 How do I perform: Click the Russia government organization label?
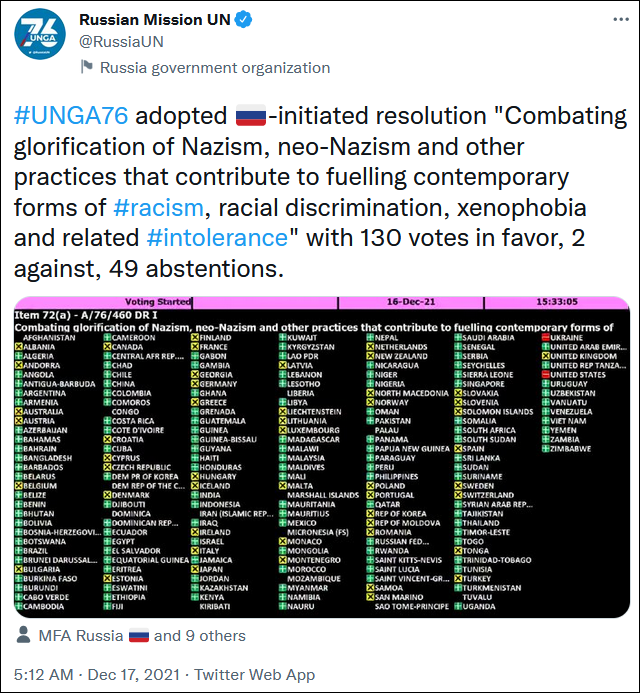(215, 68)
